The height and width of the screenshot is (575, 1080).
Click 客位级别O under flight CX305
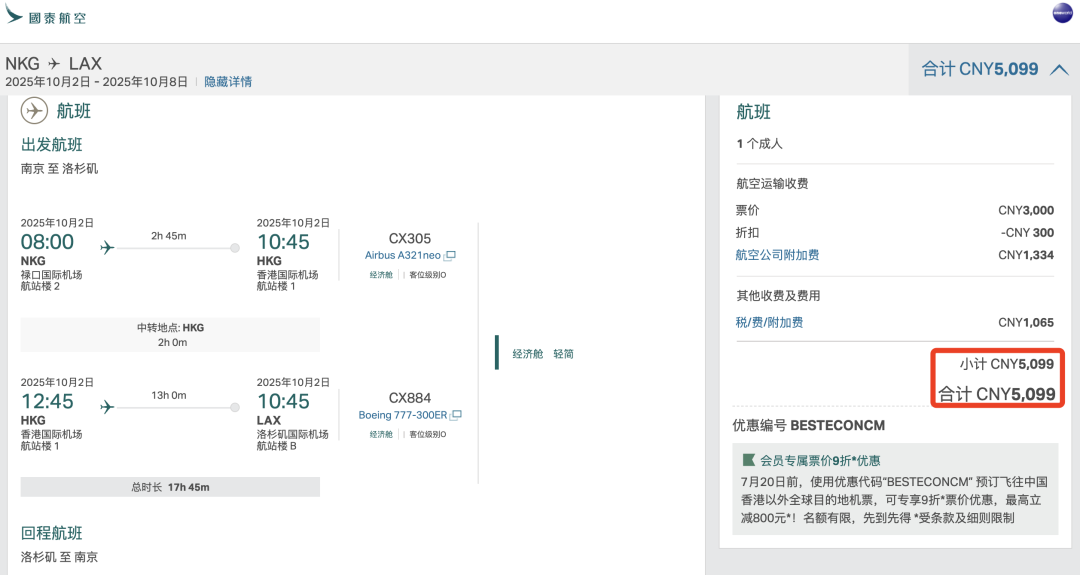[428, 275]
